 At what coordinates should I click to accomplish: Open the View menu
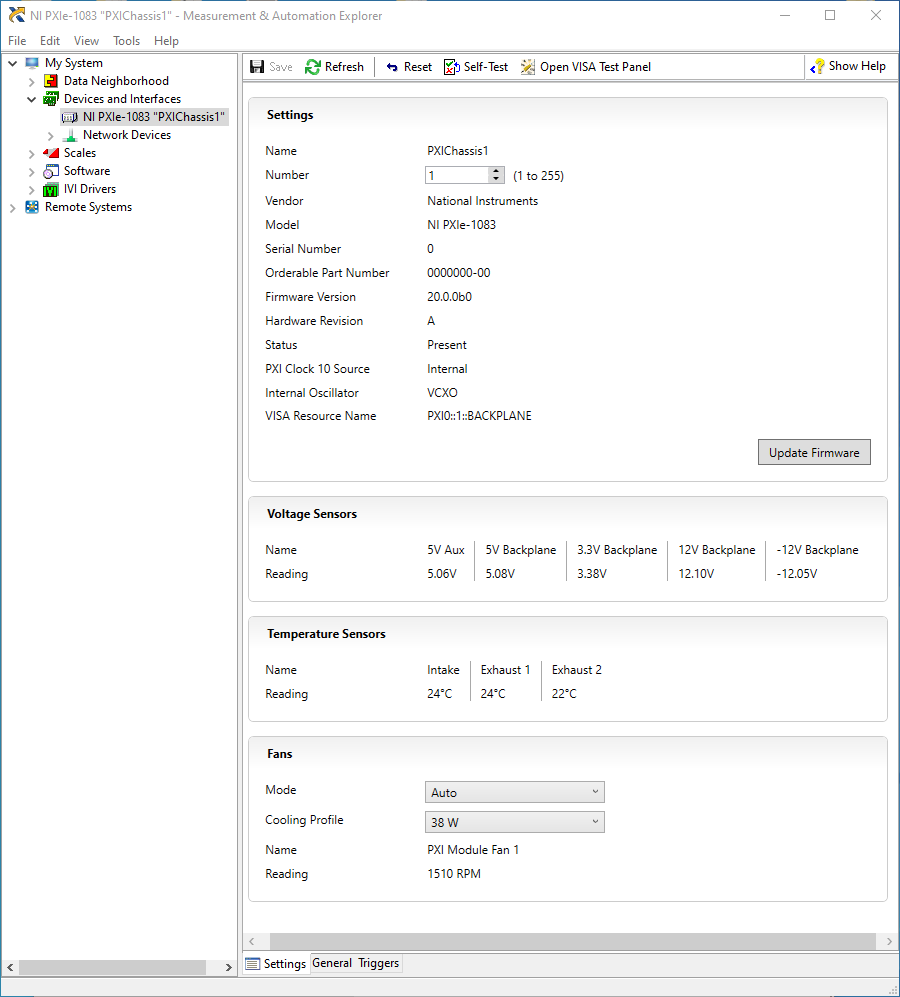tap(86, 41)
